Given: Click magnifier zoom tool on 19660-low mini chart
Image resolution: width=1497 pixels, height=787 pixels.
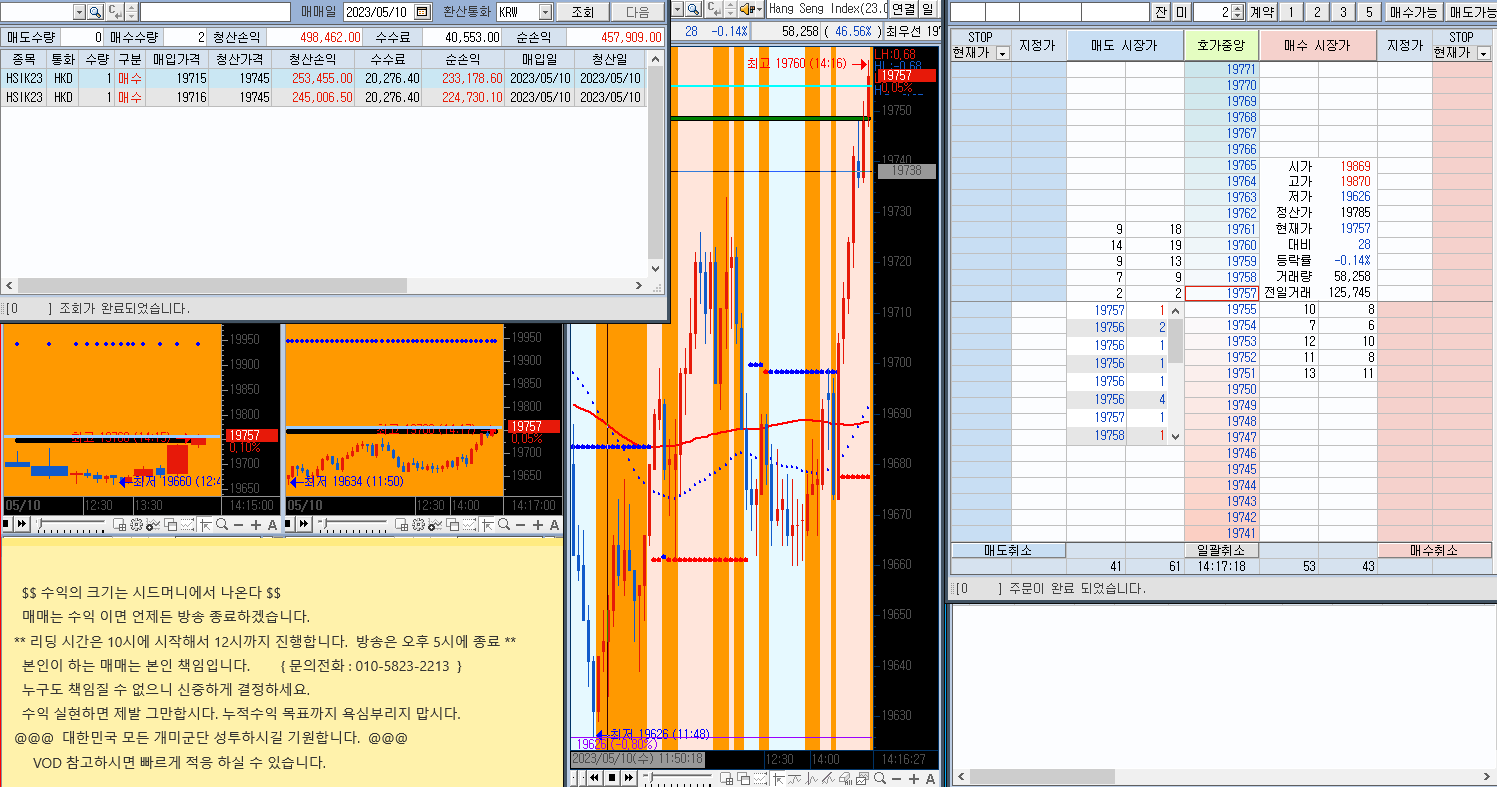Looking at the screenshot, I should tap(222, 524).
